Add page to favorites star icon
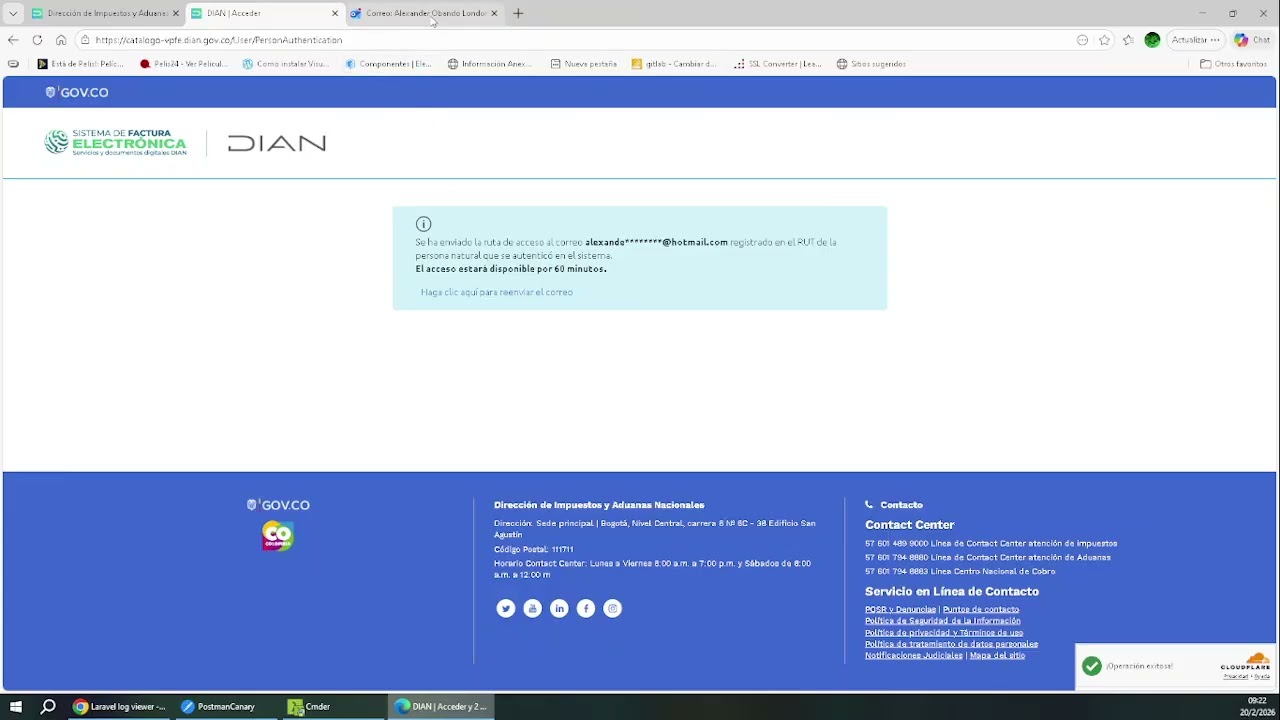The height and width of the screenshot is (720, 1280). pyautogui.click(x=1105, y=40)
